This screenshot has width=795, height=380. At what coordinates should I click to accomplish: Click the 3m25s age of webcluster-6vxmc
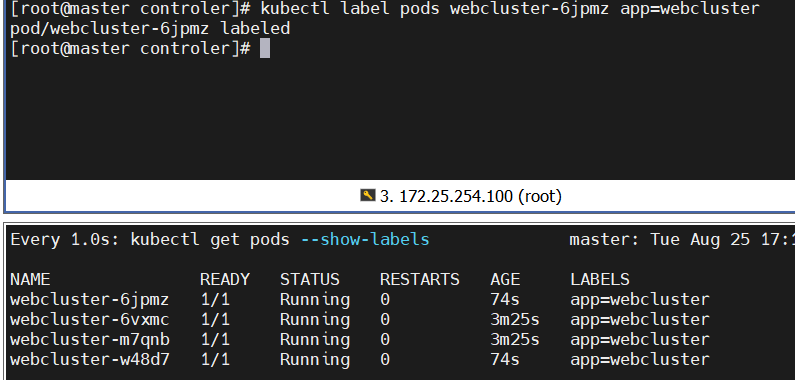(x=515, y=320)
